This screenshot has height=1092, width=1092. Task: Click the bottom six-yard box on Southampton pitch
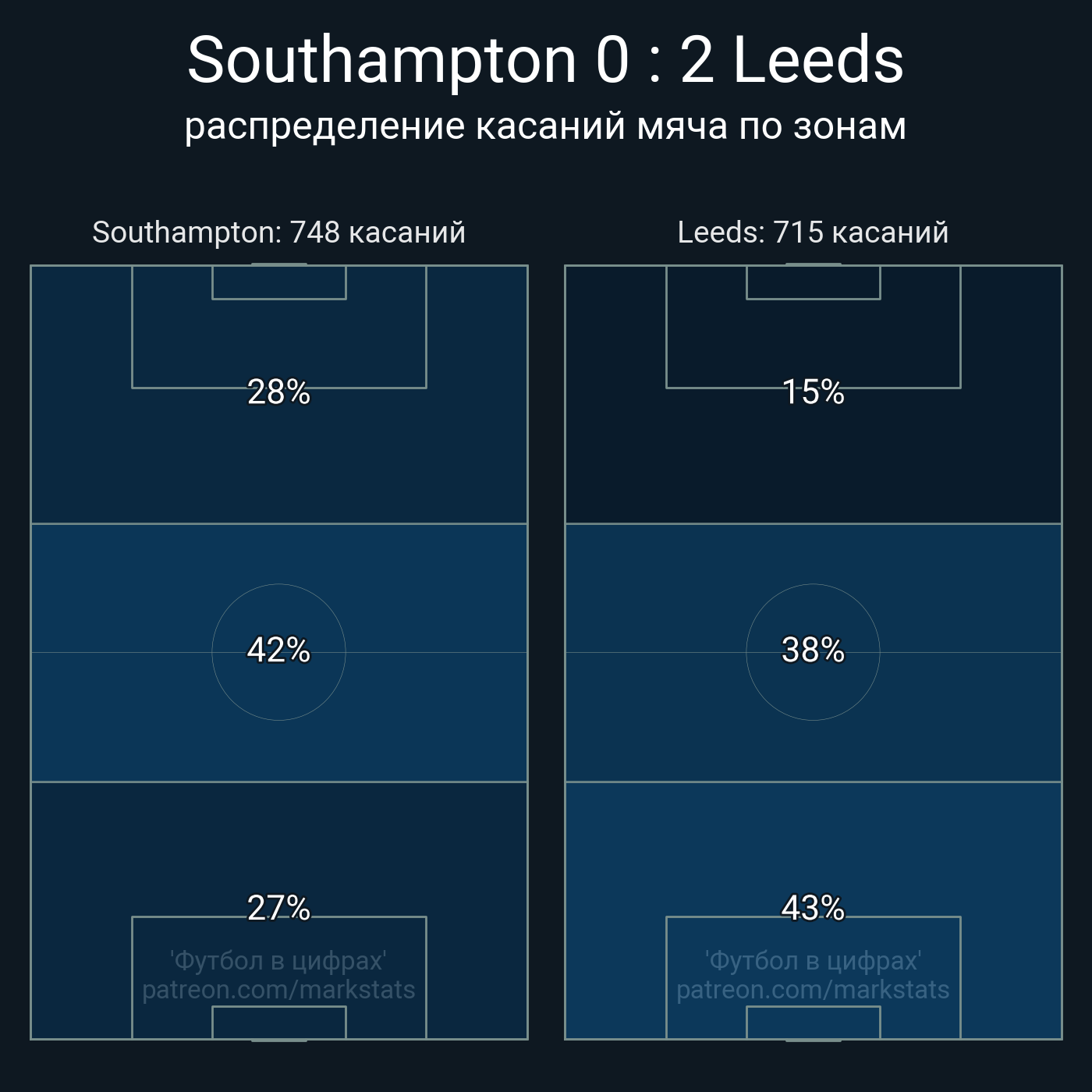278,1023
